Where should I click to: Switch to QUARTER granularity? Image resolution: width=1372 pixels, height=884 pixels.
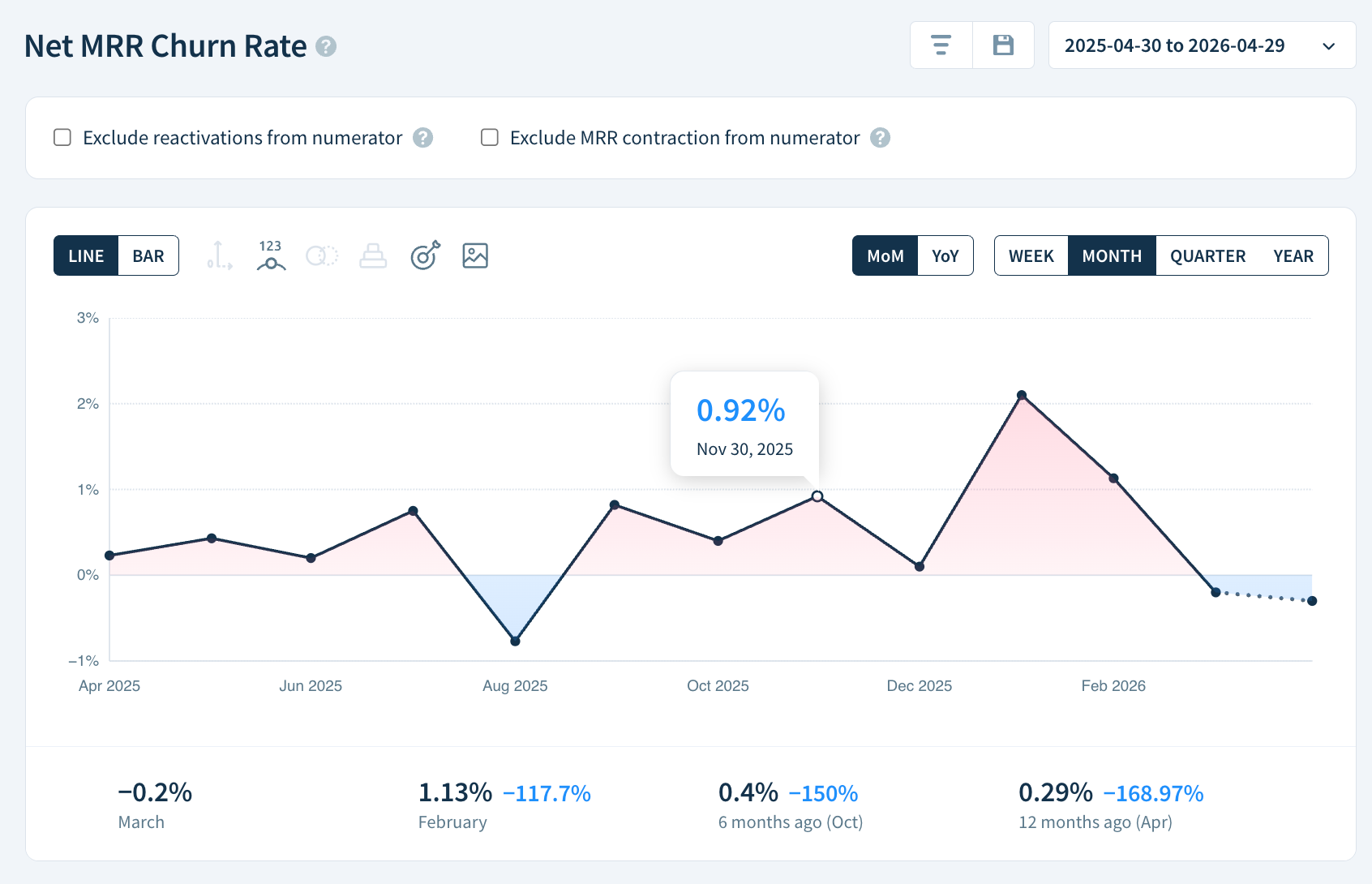pyautogui.click(x=1207, y=255)
